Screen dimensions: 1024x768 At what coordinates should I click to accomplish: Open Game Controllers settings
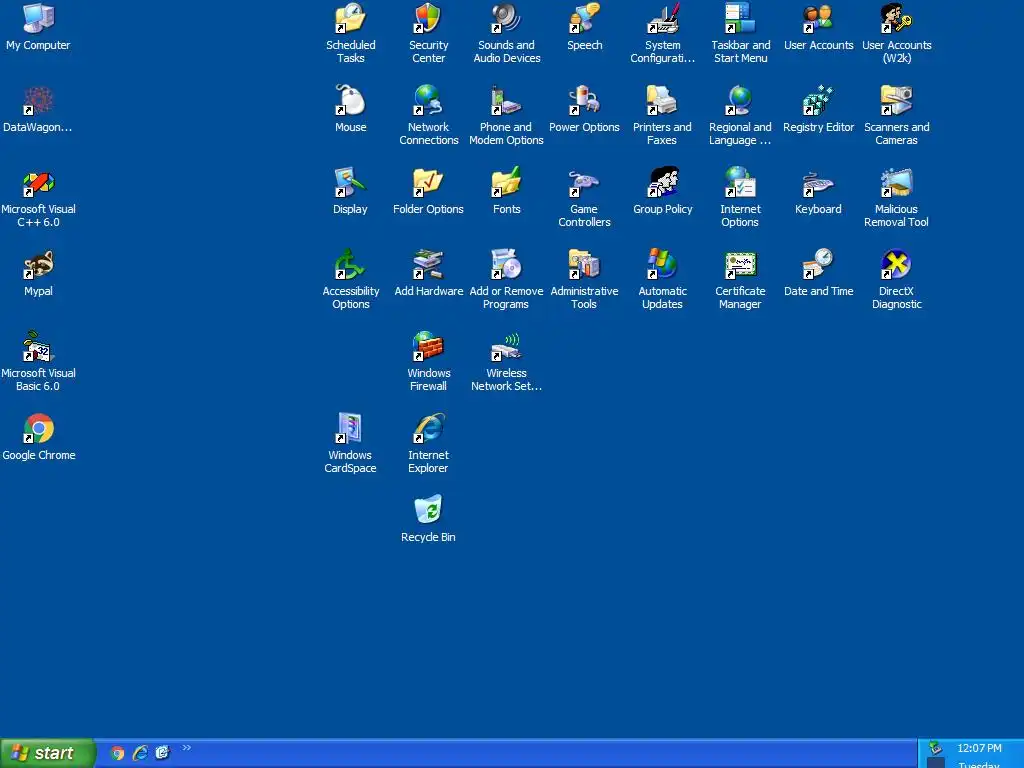(584, 198)
